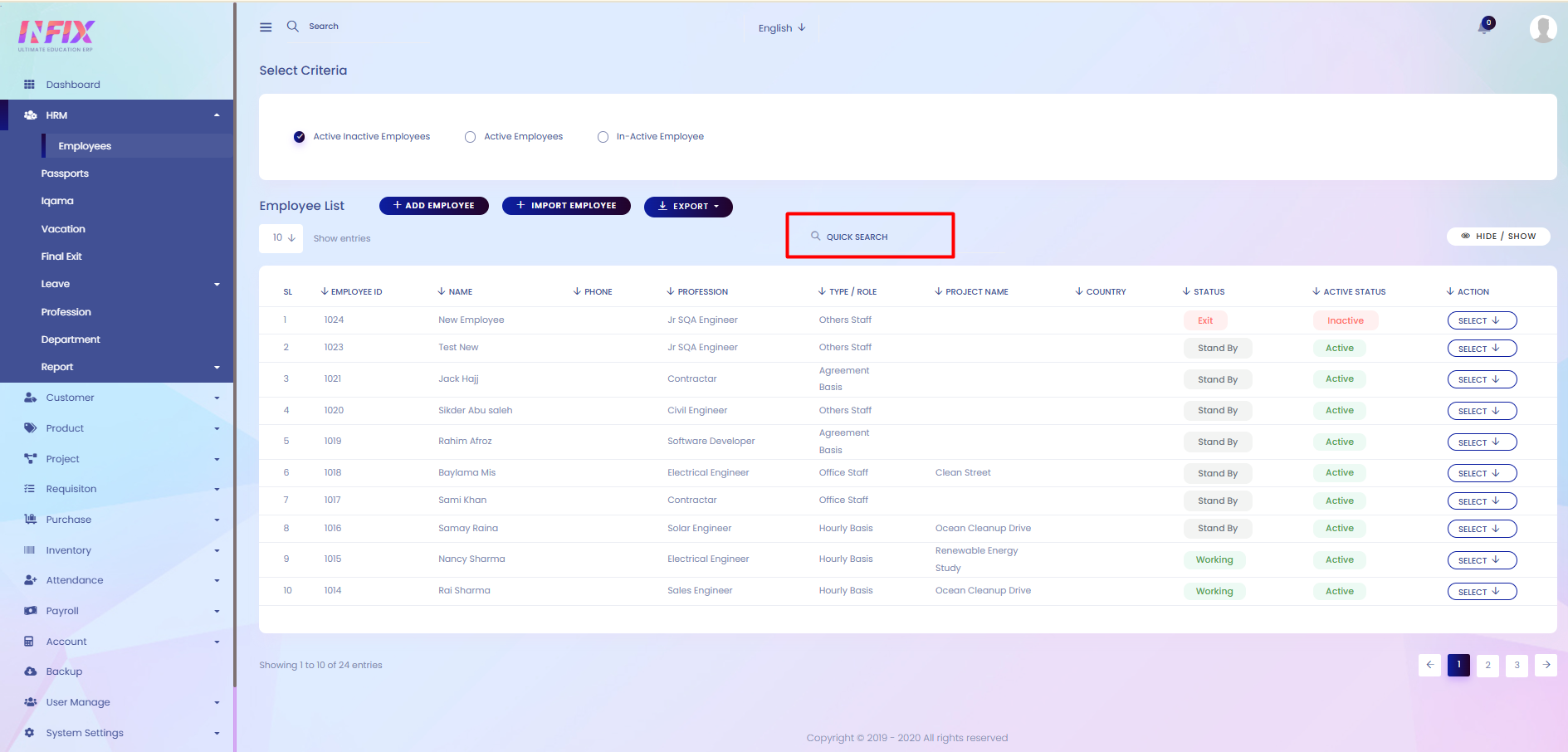The width and height of the screenshot is (1568, 752).
Task: Click the Project sidebar icon
Action: coord(30,459)
